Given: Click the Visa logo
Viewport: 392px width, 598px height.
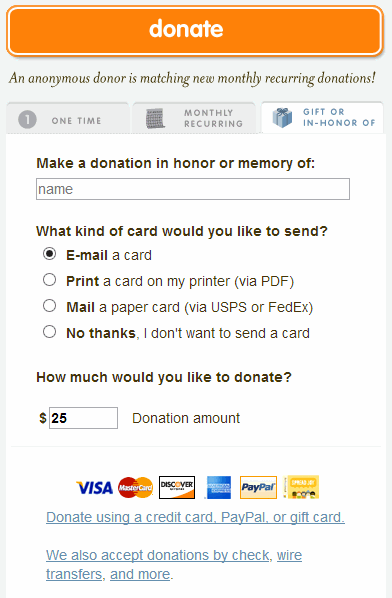Looking at the screenshot, I should tap(95, 488).
